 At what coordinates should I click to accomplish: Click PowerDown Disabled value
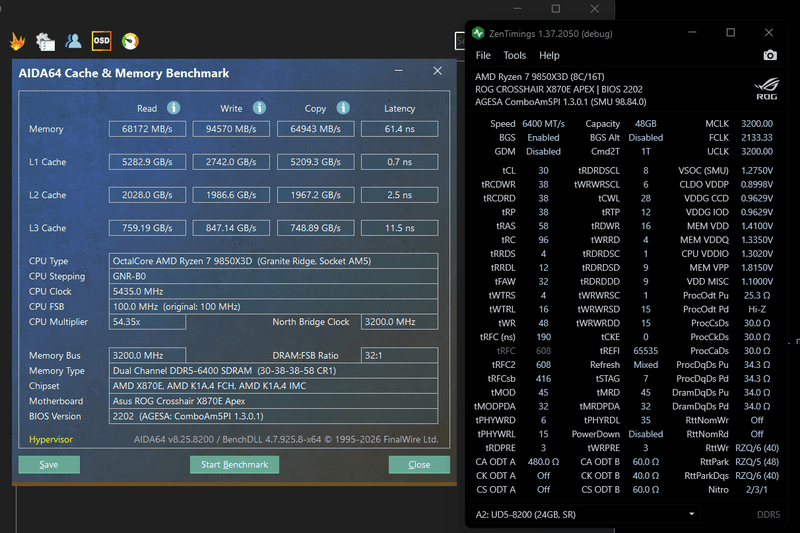click(645, 434)
